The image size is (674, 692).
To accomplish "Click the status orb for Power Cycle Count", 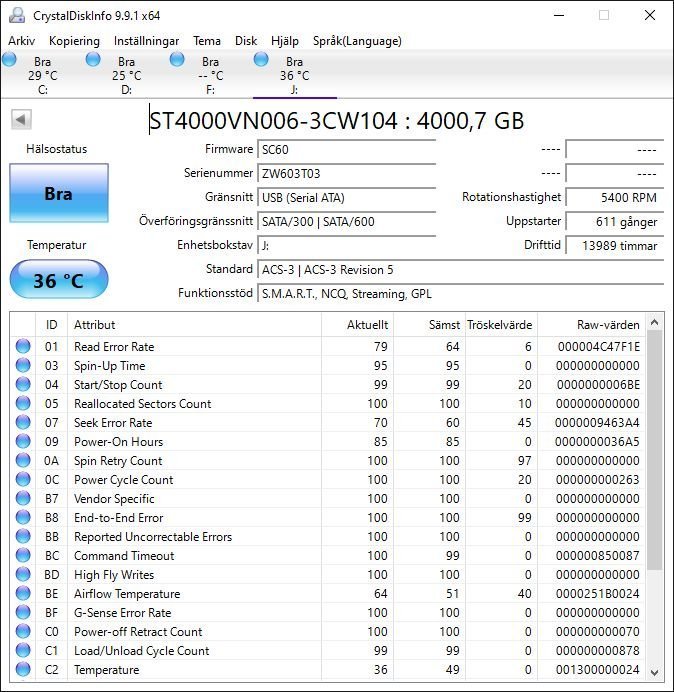I will tap(23, 479).
